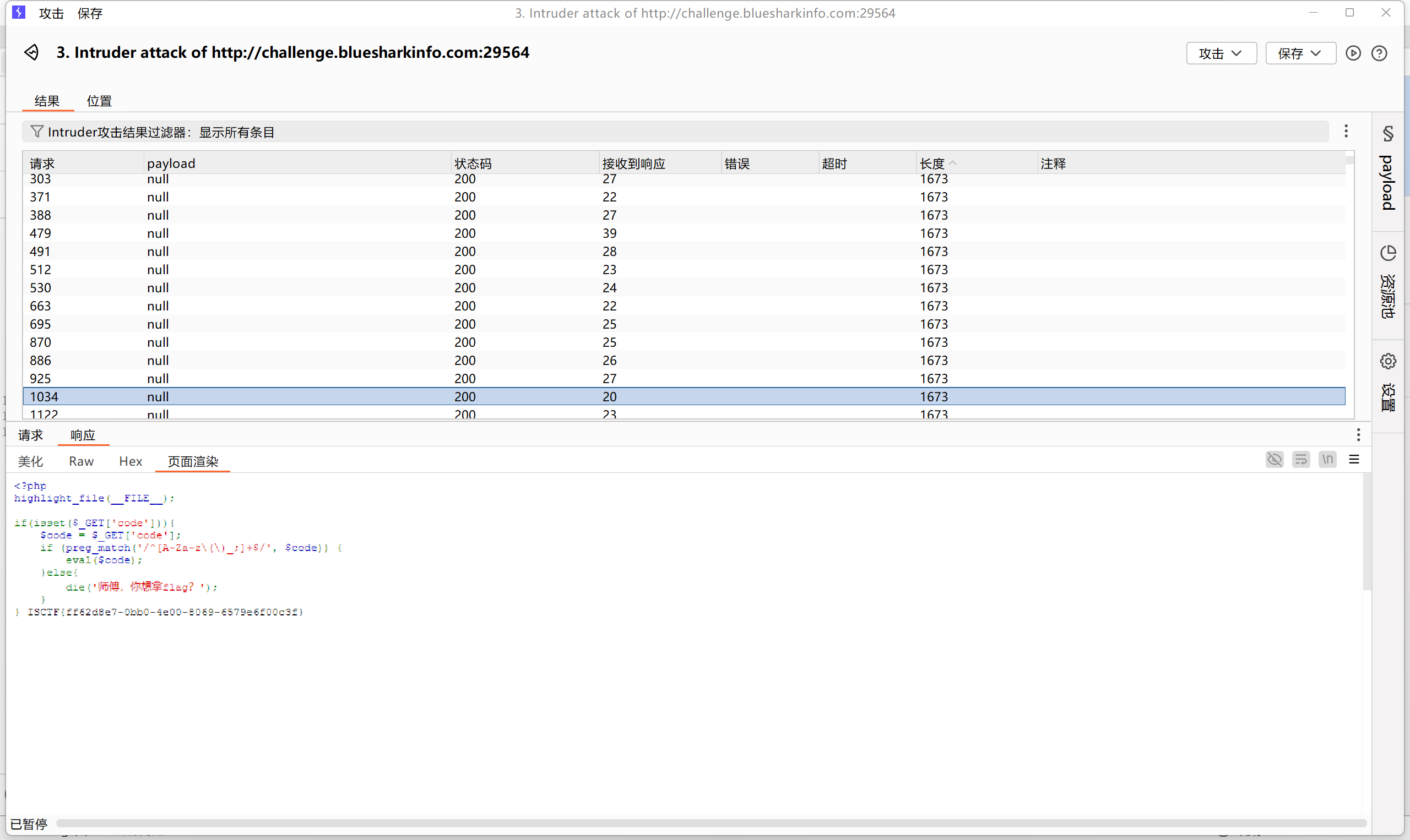Image resolution: width=1410 pixels, height=840 pixels.
Task: Sort results by 长度 column header
Action: coord(932,163)
